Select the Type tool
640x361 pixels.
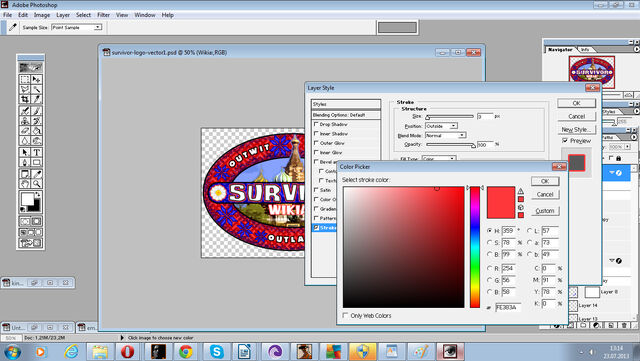[x=36, y=152]
